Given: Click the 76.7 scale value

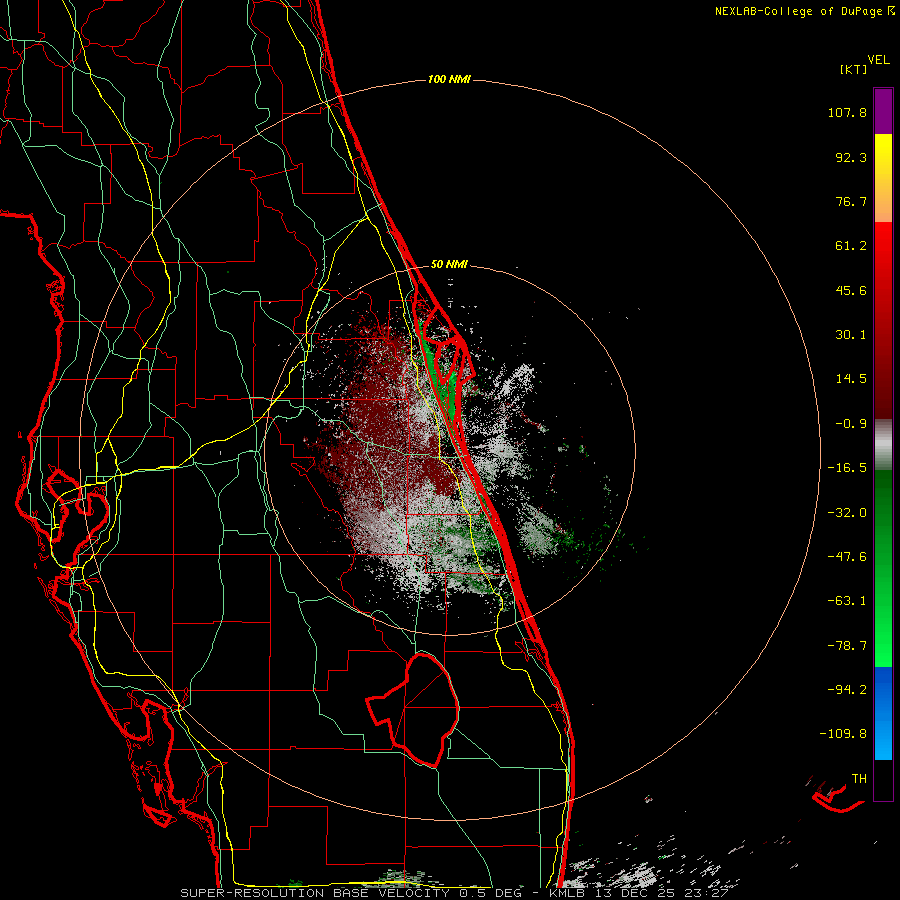Looking at the screenshot, I should [851, 201].
